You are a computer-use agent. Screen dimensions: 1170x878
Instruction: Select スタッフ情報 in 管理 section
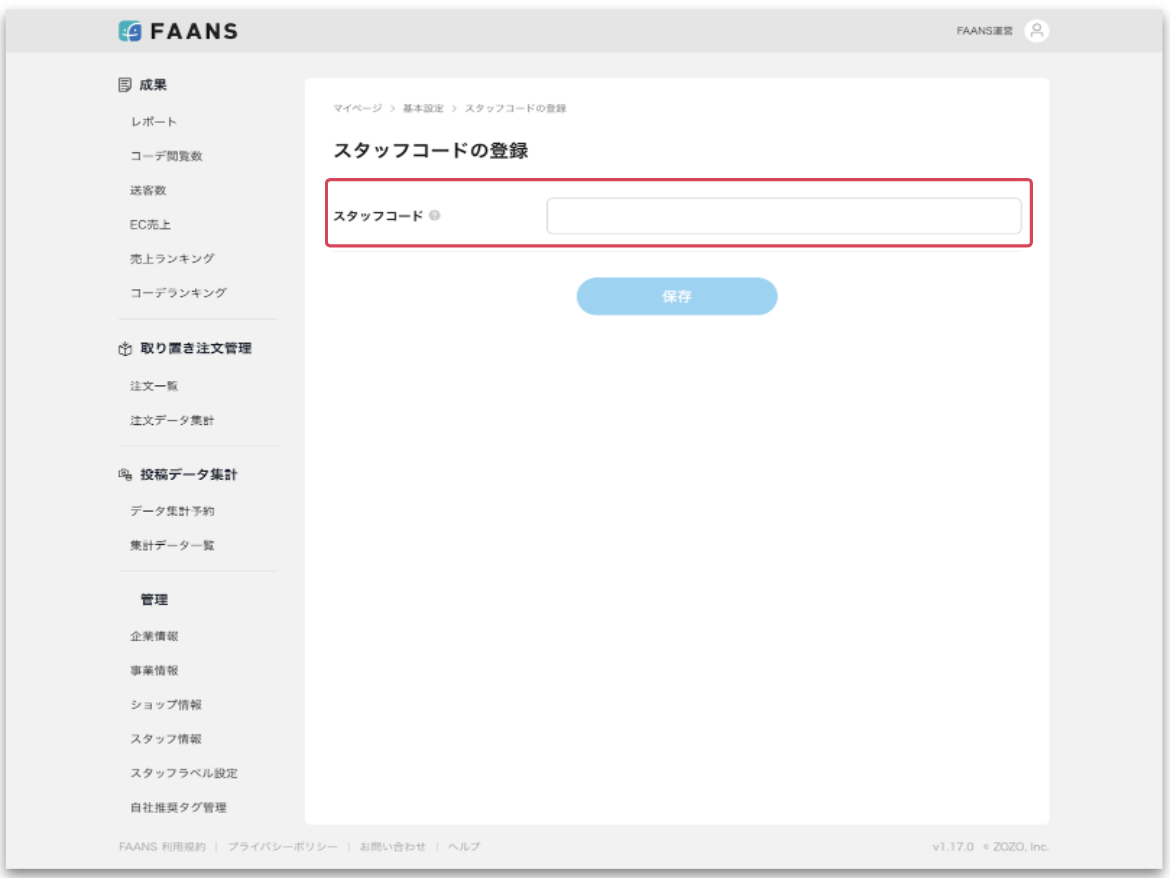coord(166,739)
